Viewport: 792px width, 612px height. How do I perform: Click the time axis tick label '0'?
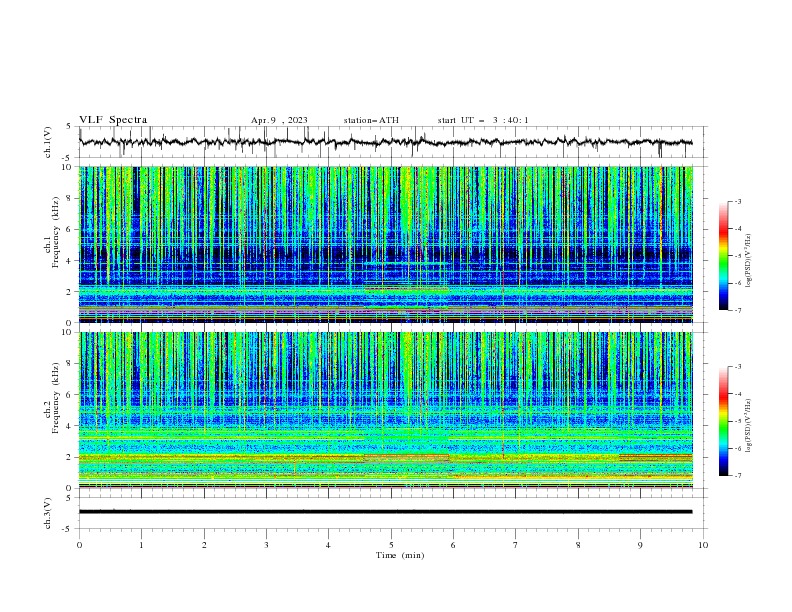coord(79,545)
